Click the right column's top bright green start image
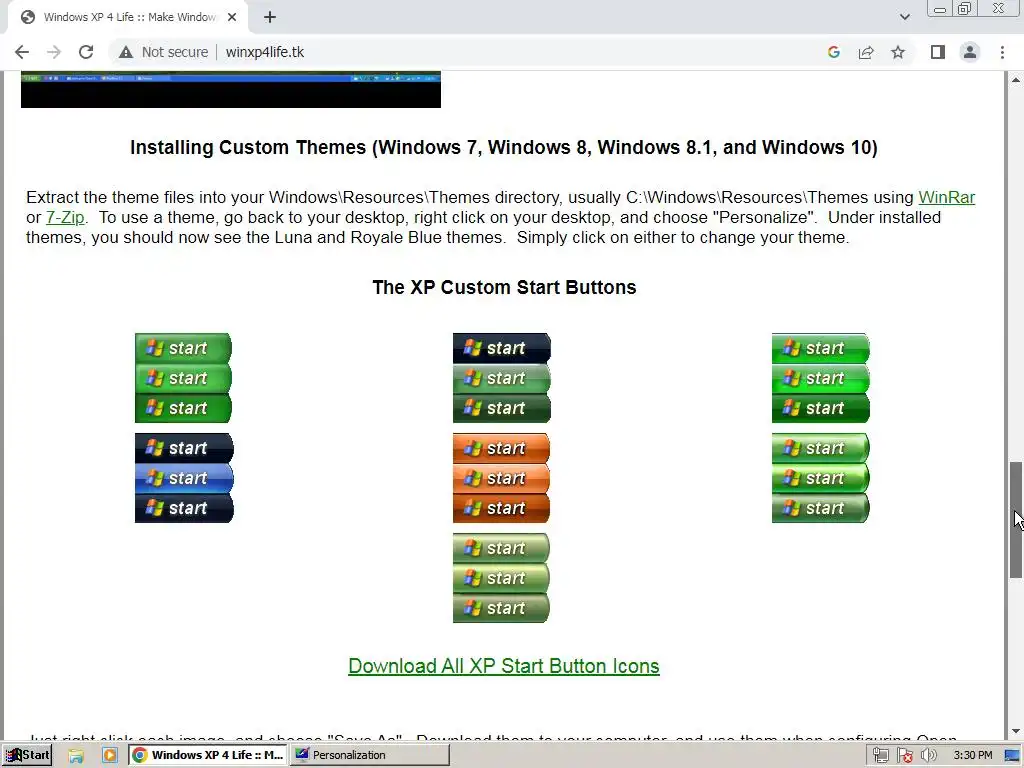Viewport: 1024px width, 768px height. click(x=820, y=378)
